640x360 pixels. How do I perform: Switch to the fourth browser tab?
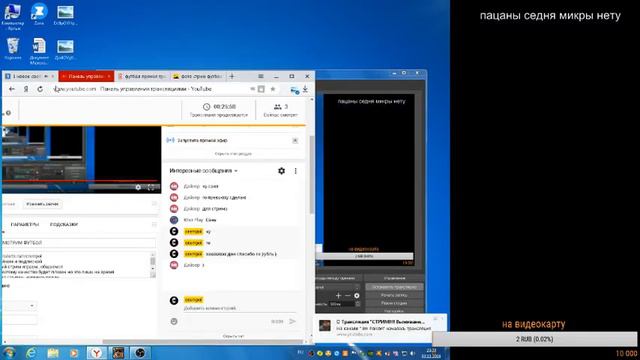click(198, 76)
